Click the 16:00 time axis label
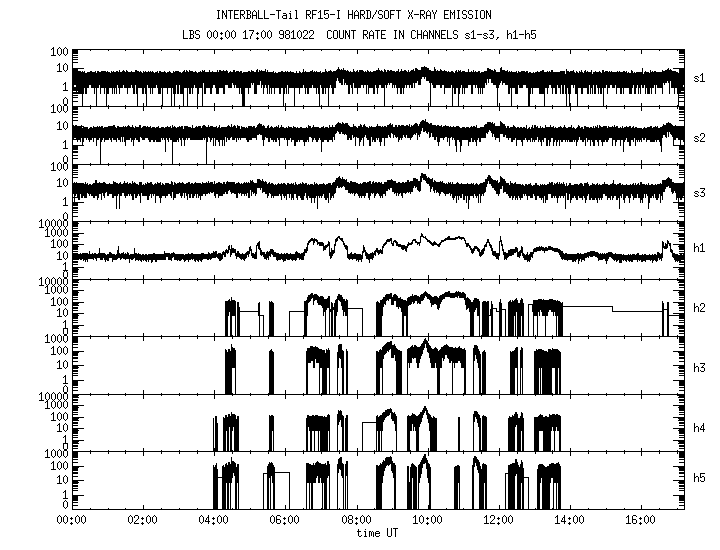 pyautogui.click(x=641, y=520)
